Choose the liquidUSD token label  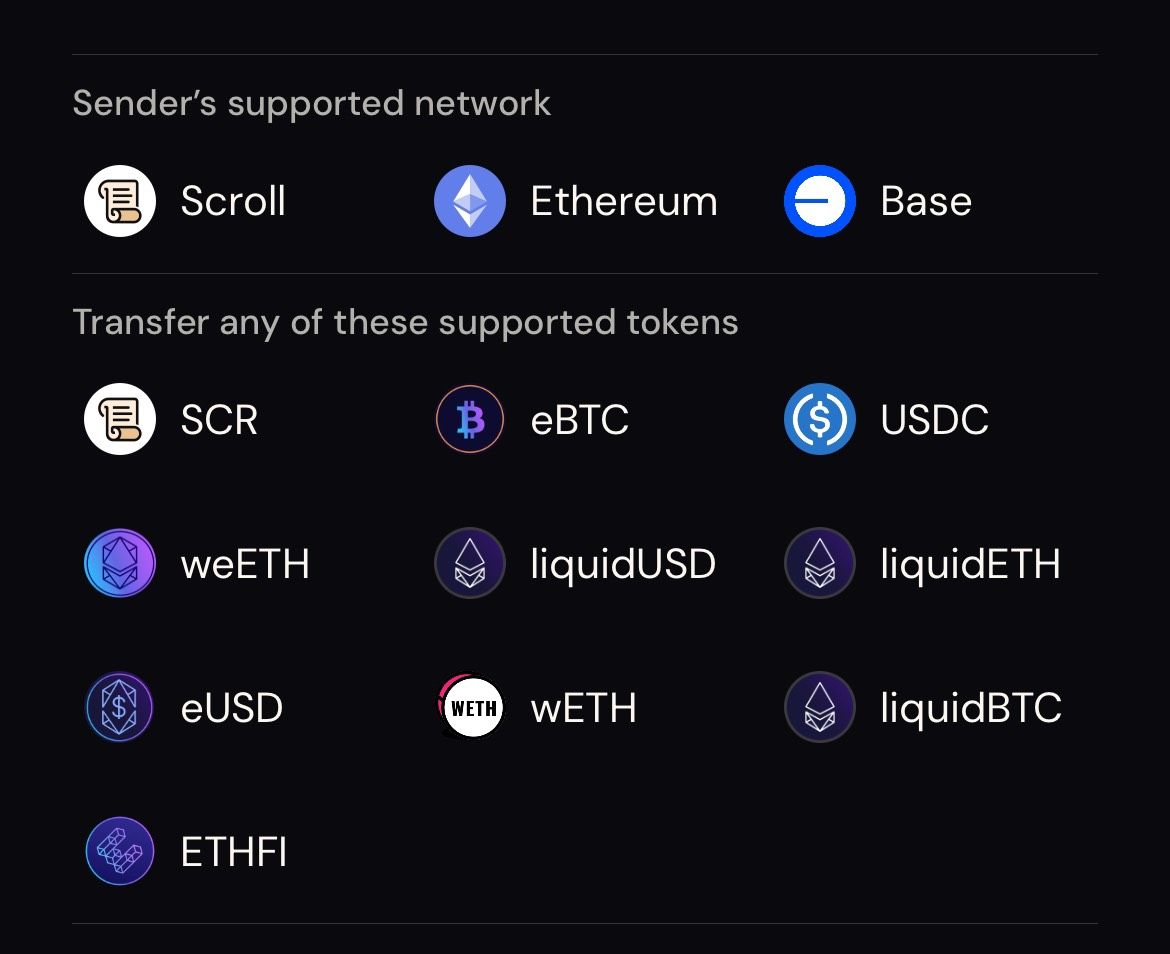coord(623,565)
